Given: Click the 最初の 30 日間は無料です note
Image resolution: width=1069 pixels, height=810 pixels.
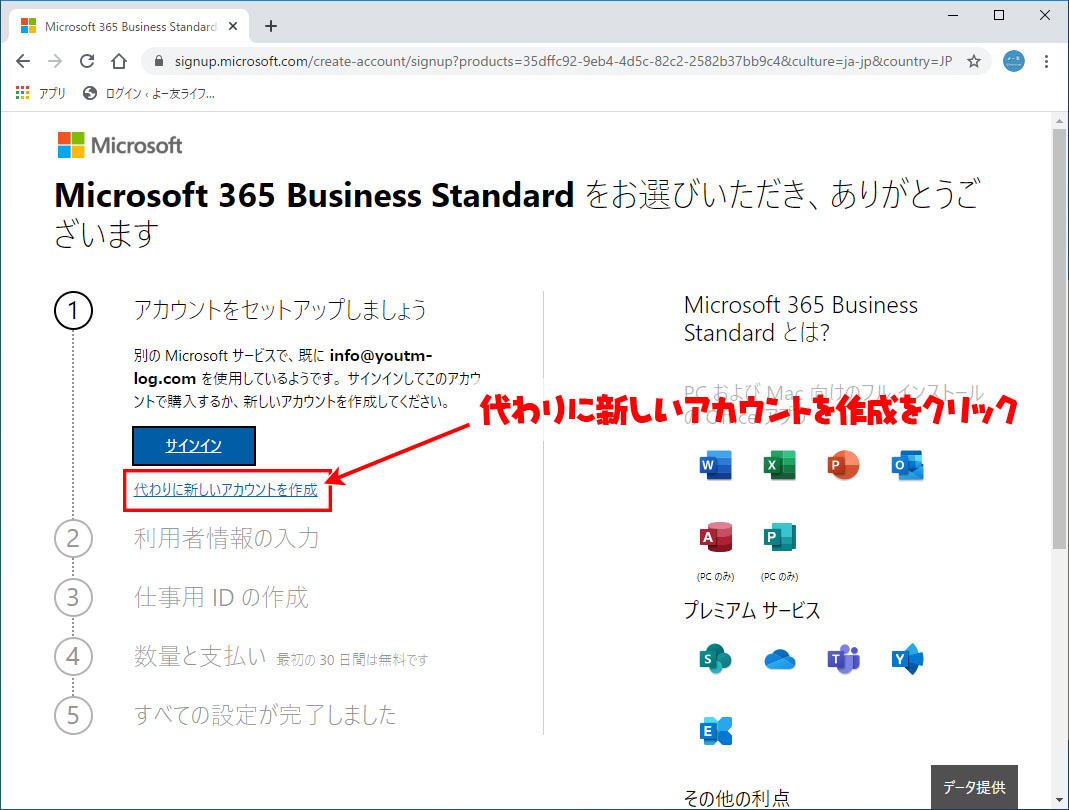Looking at the screenshot, I should [x=352, y=659].
